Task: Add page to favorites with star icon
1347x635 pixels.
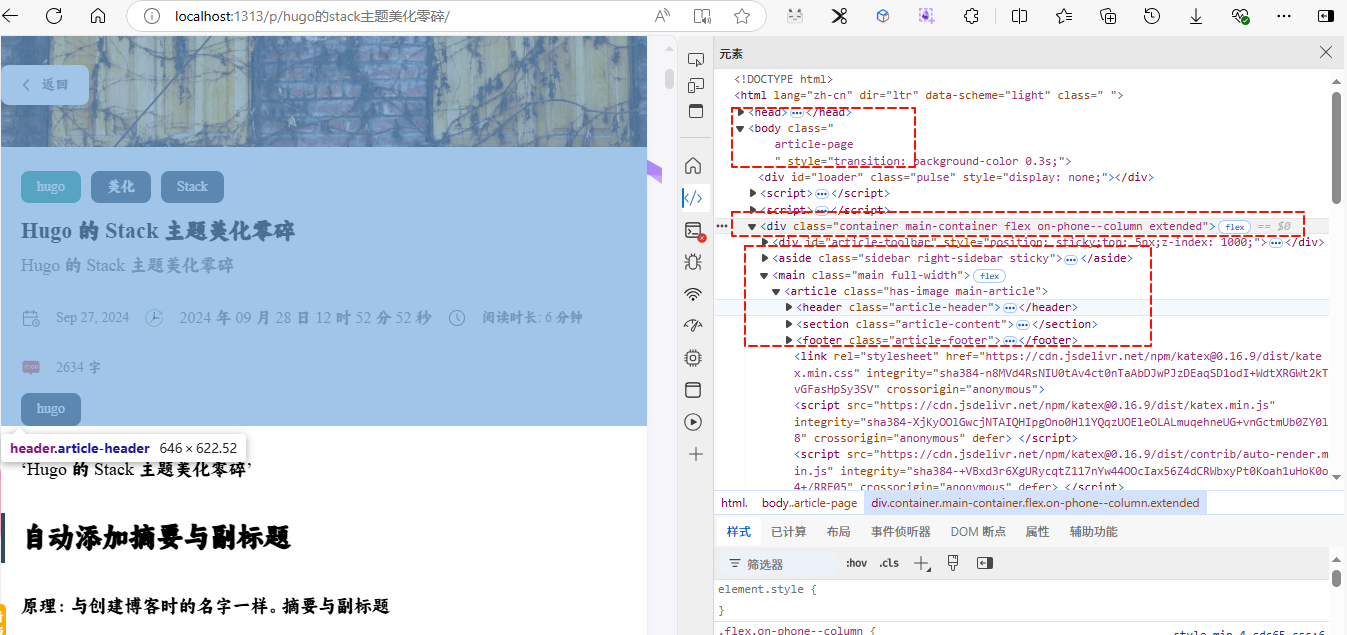Action: (742, 16)
